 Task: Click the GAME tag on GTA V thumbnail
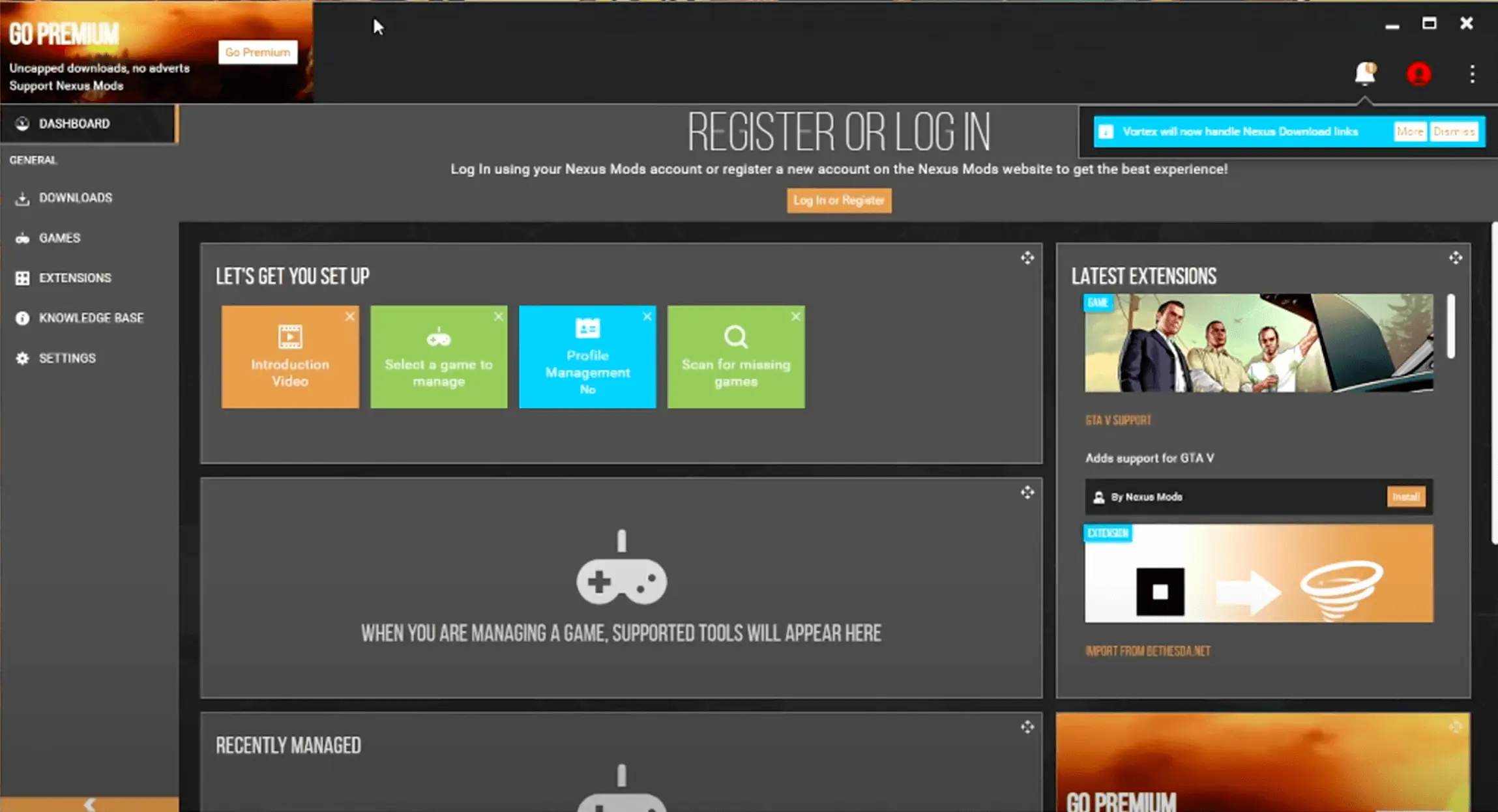pyautogui.click(x=1098, y=303)
